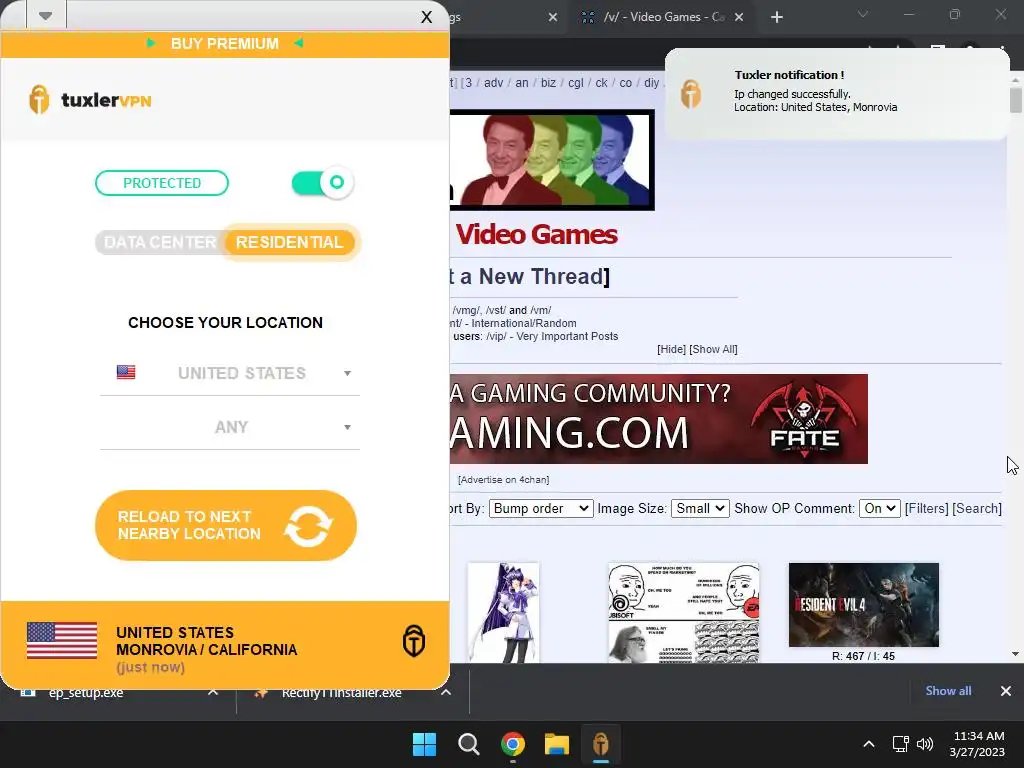Open the 'an' board link

pos(522,83)
